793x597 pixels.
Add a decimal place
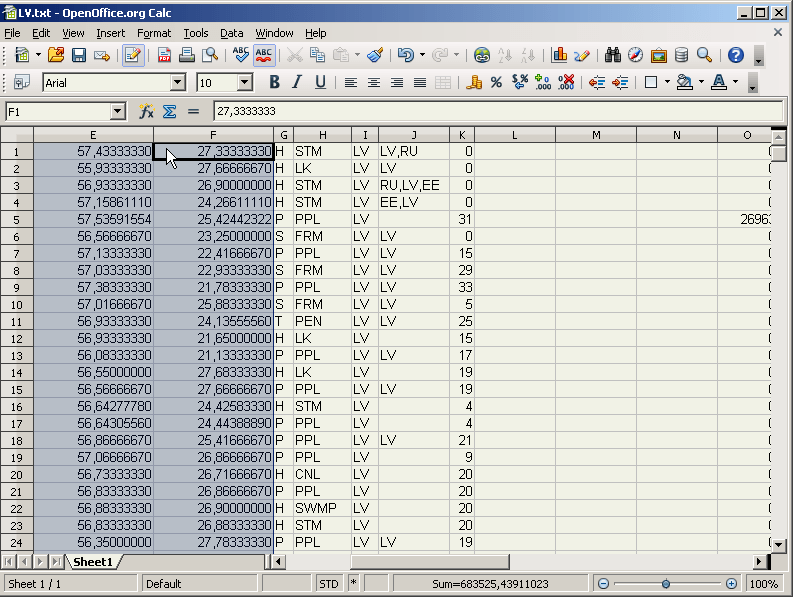pos(543,82)
